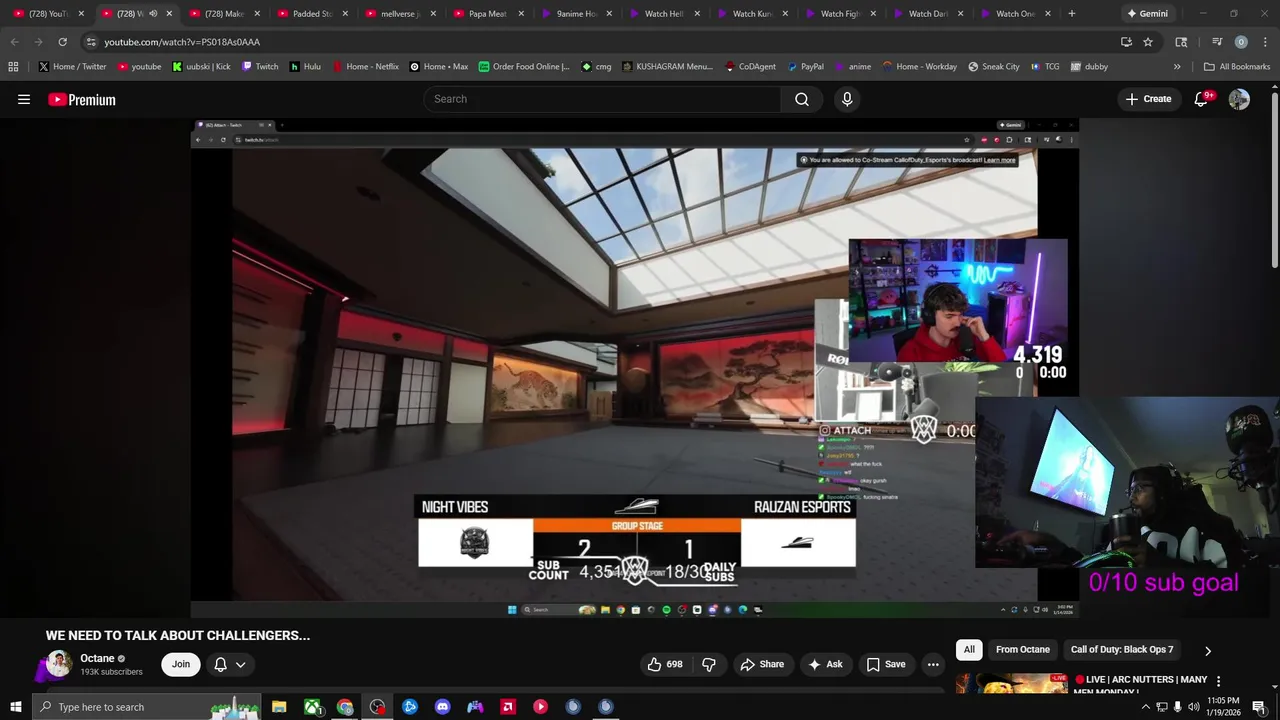Save video to playlist
Screen dimensions: 1280x720
pyautogui.click(x=886, y=664)
